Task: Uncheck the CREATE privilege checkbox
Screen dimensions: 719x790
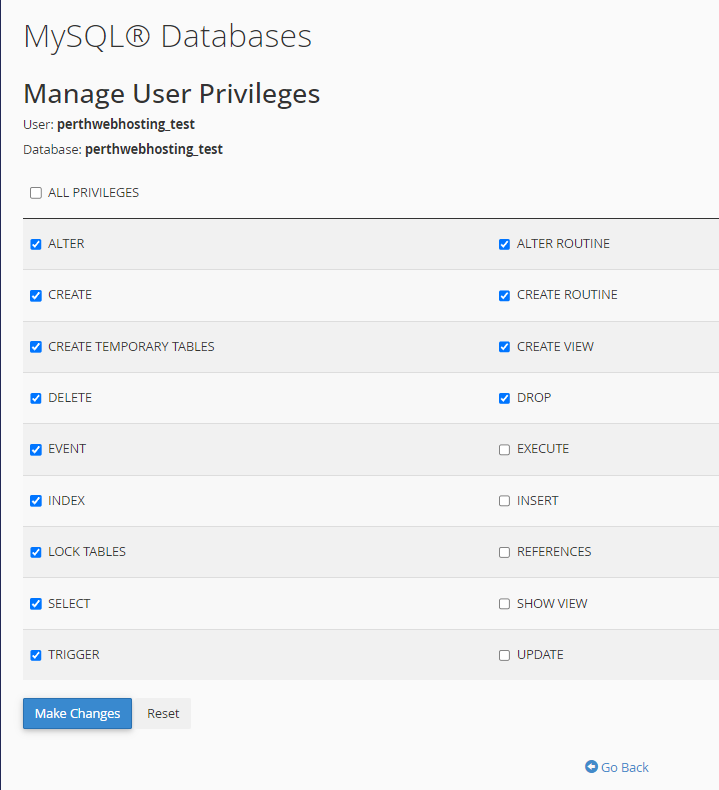Action: click(36, 296)
